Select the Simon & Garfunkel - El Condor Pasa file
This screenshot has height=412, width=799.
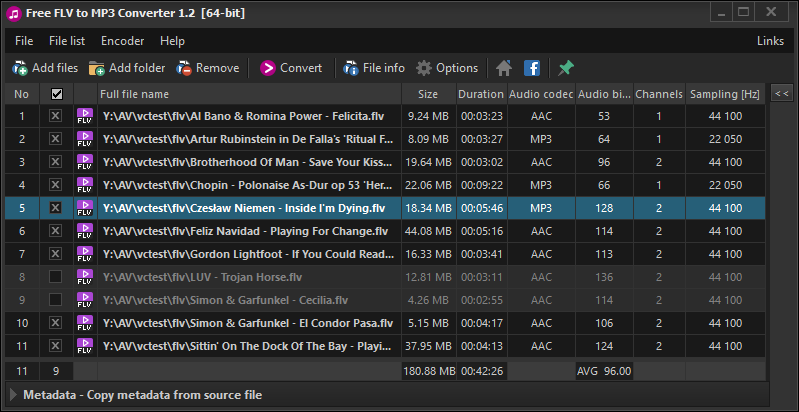click(x=248, y=323)
